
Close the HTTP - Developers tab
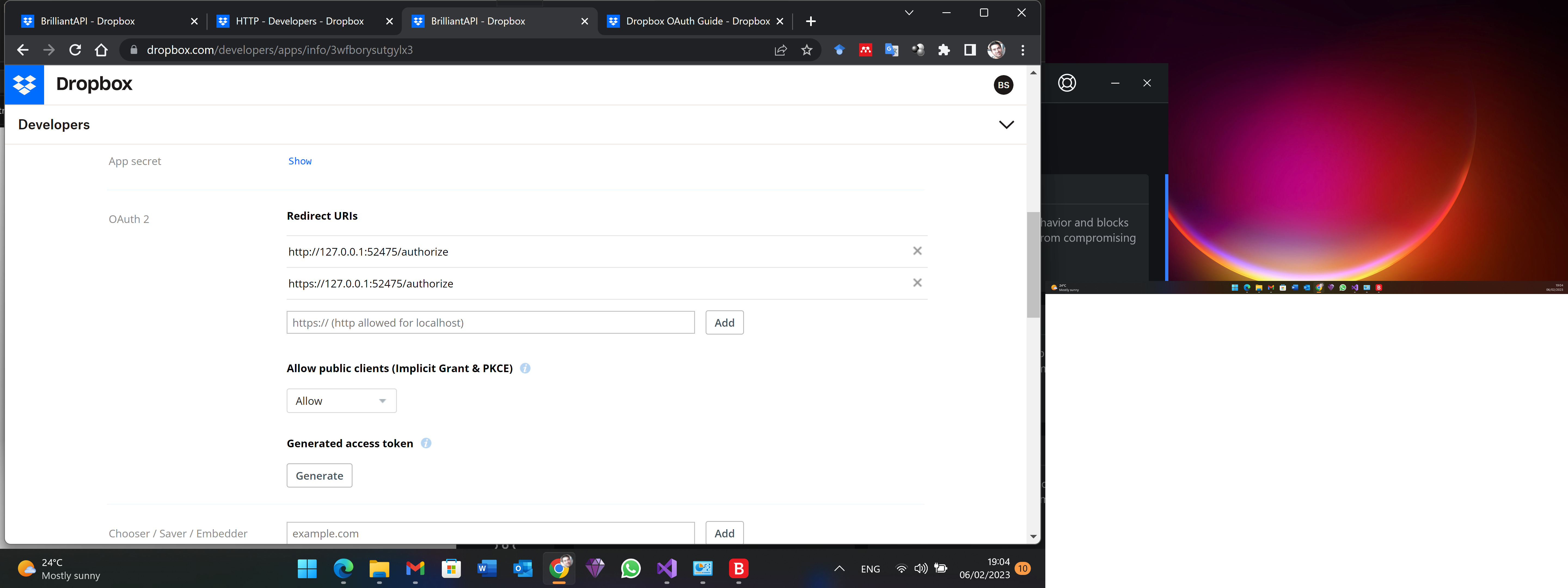(x=390, y=21)
